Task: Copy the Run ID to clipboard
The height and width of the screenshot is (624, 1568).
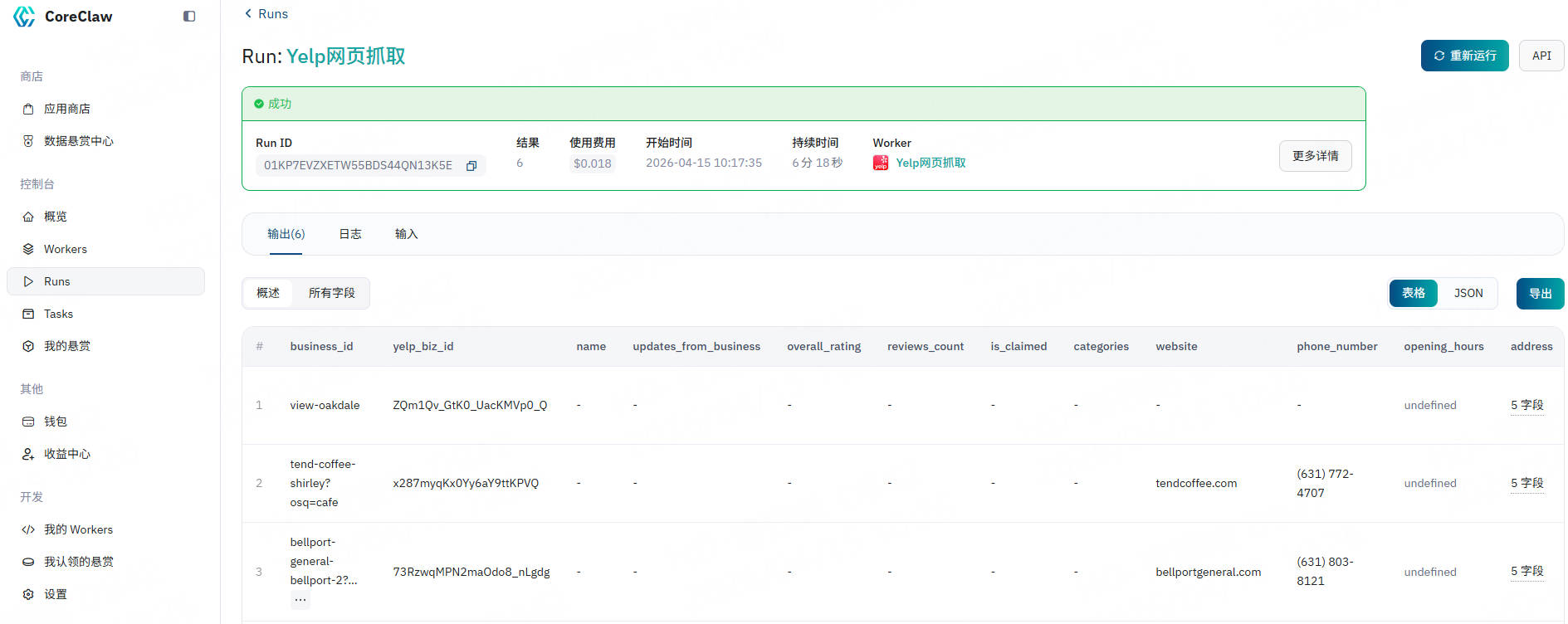Action: pos(471,166)
